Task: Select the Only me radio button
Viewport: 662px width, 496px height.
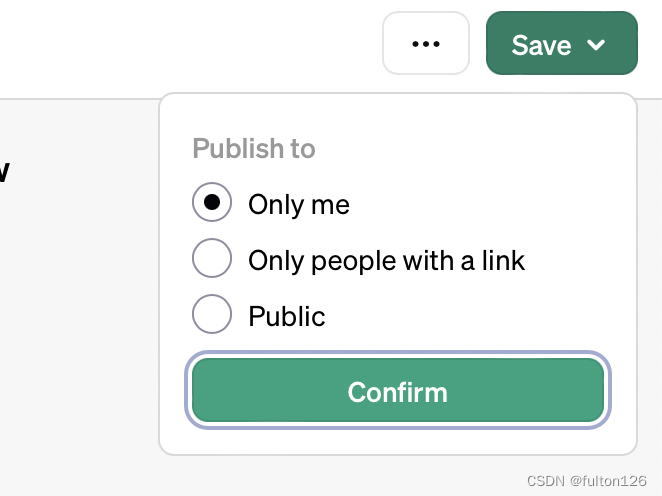Action: (x=212, y=202)
